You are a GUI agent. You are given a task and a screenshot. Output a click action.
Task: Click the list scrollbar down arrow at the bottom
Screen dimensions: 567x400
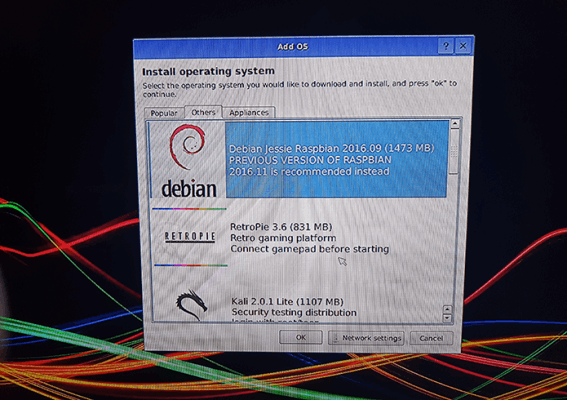pyautogui.click(x=447, y=318)
